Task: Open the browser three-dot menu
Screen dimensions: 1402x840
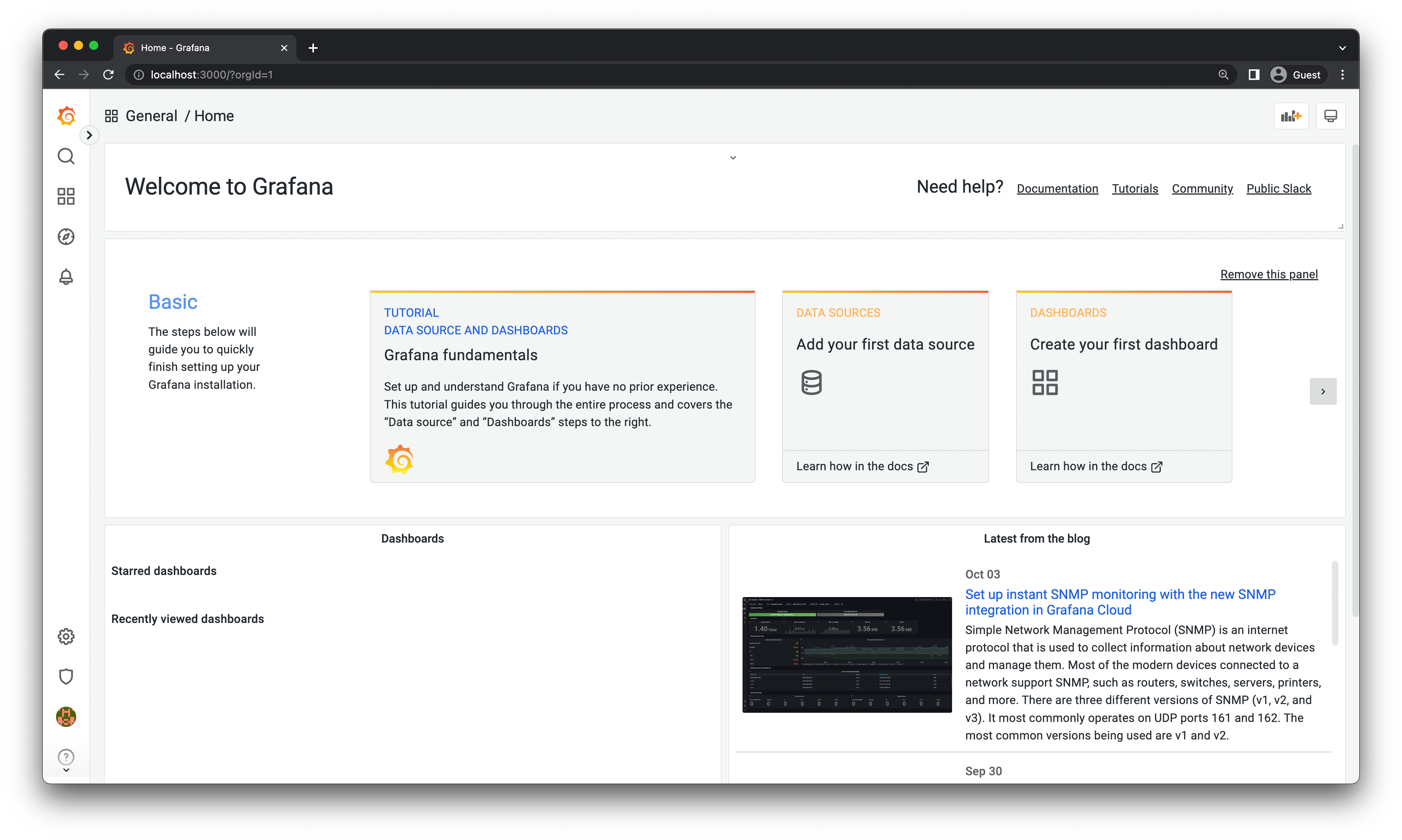Action: tap(1342, 75)
